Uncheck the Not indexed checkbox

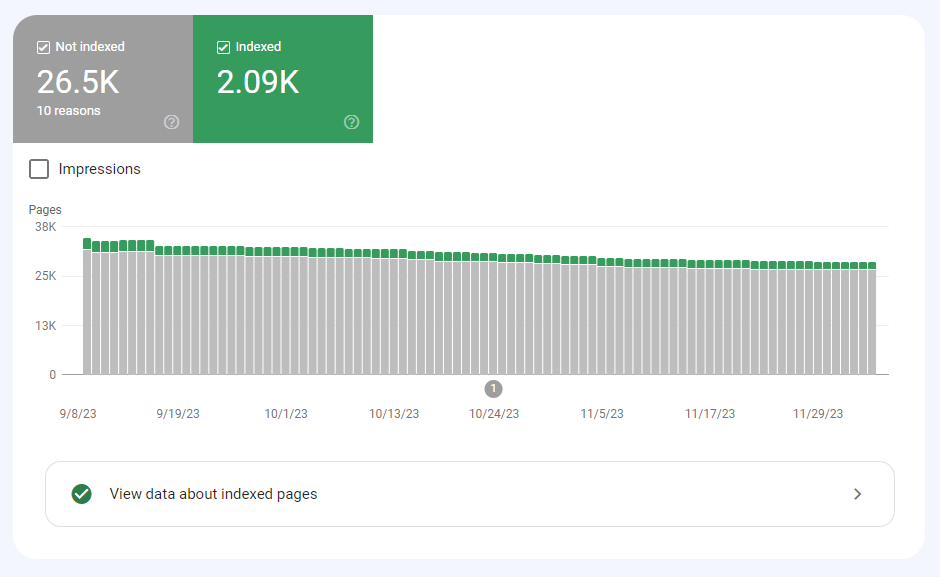pos(43,47)
